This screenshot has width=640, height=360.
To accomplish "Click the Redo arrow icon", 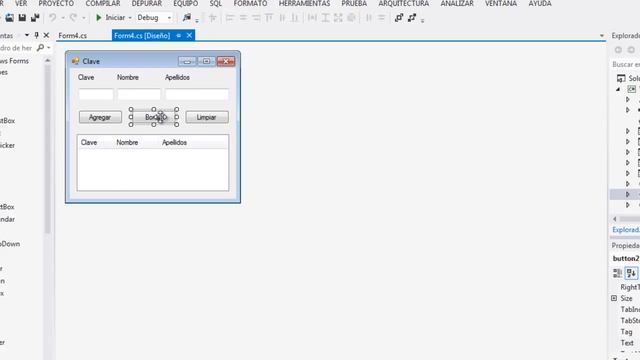I will click(x=73, y=18).
